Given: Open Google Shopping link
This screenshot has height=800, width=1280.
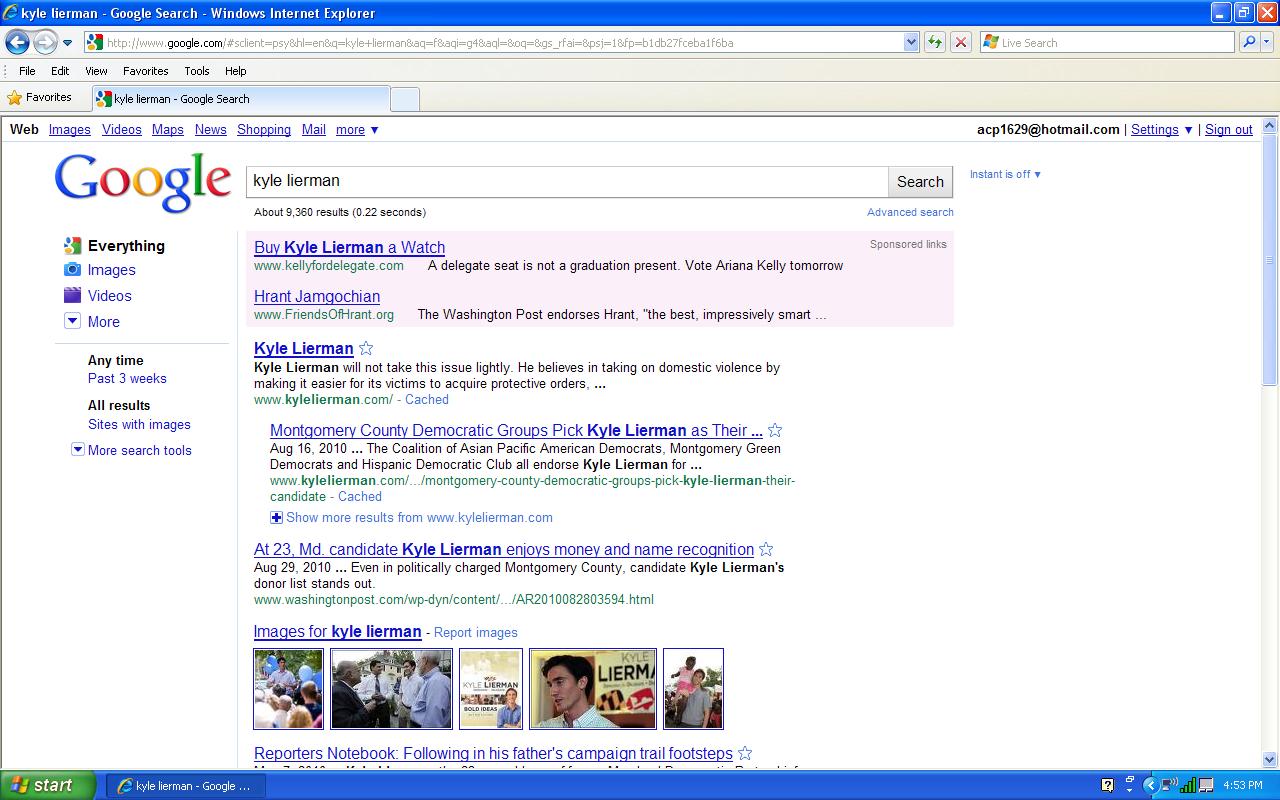Looking at the screenshot, I should 264,129.
